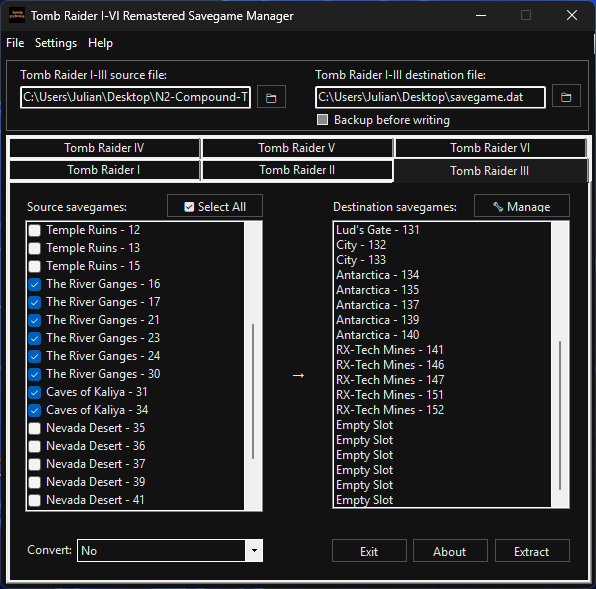This screenshot has height=589, width=596.
Task: Check Temple Ruins - 15 savegame
Action: [35, 266]
